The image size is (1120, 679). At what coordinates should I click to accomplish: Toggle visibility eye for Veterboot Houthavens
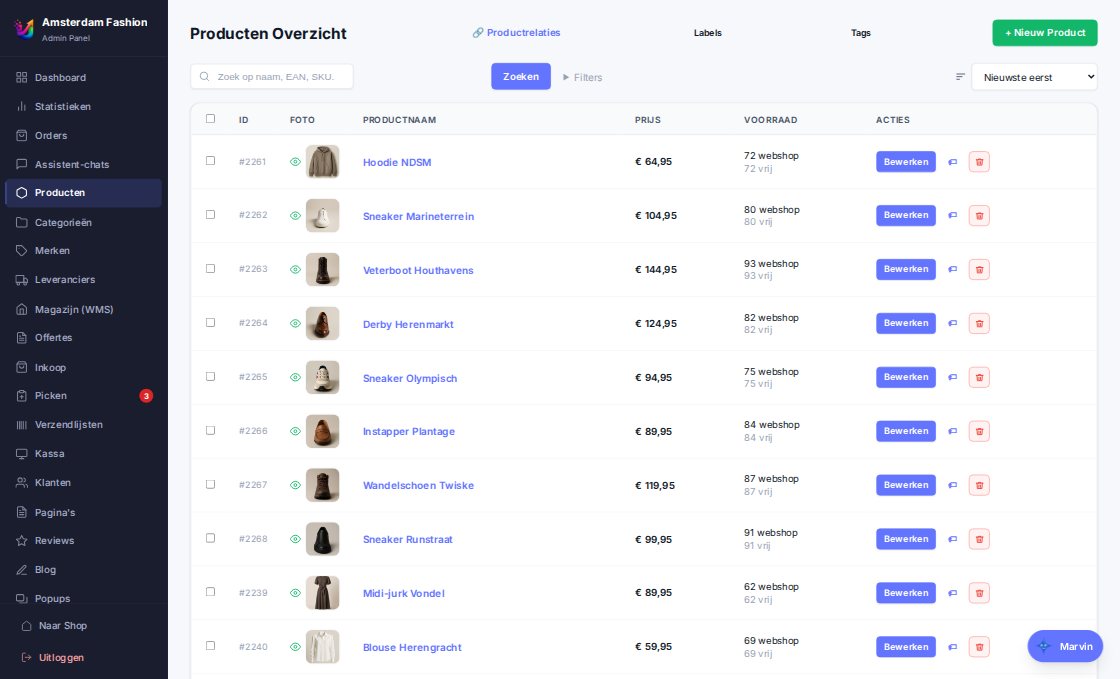pos(295,270)
